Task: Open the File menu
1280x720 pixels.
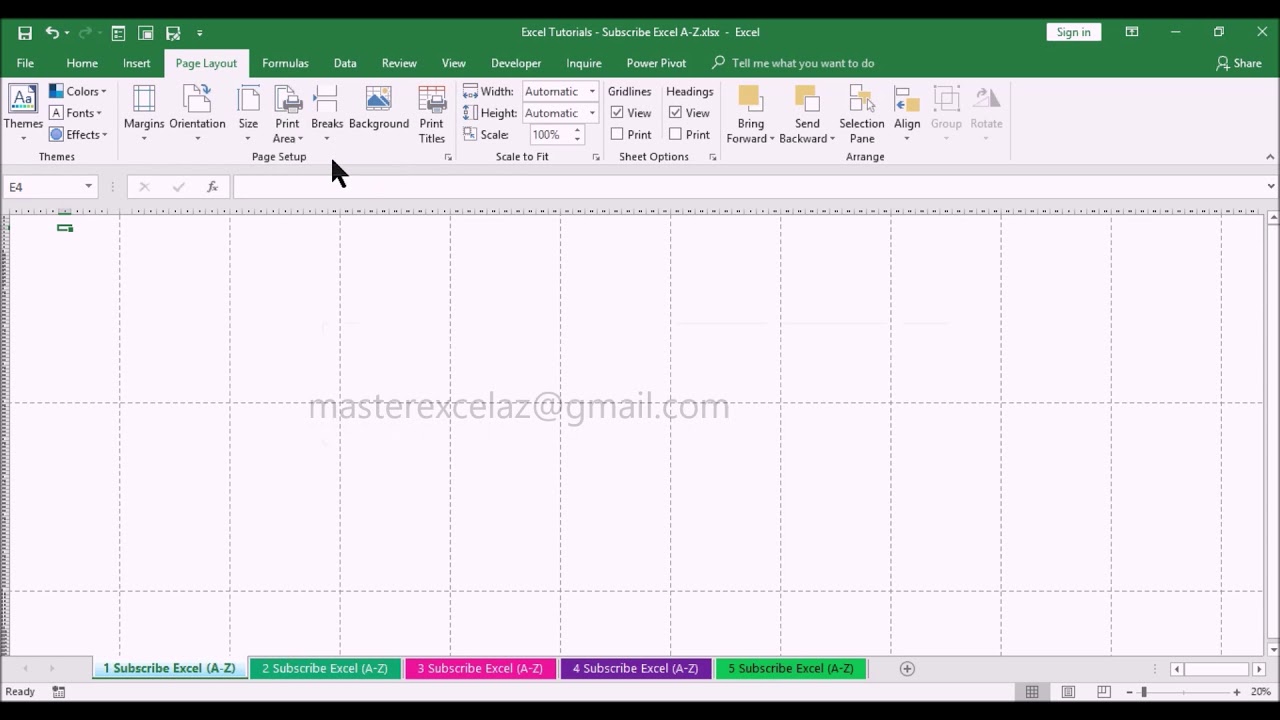Action: (x=25, y=63)
